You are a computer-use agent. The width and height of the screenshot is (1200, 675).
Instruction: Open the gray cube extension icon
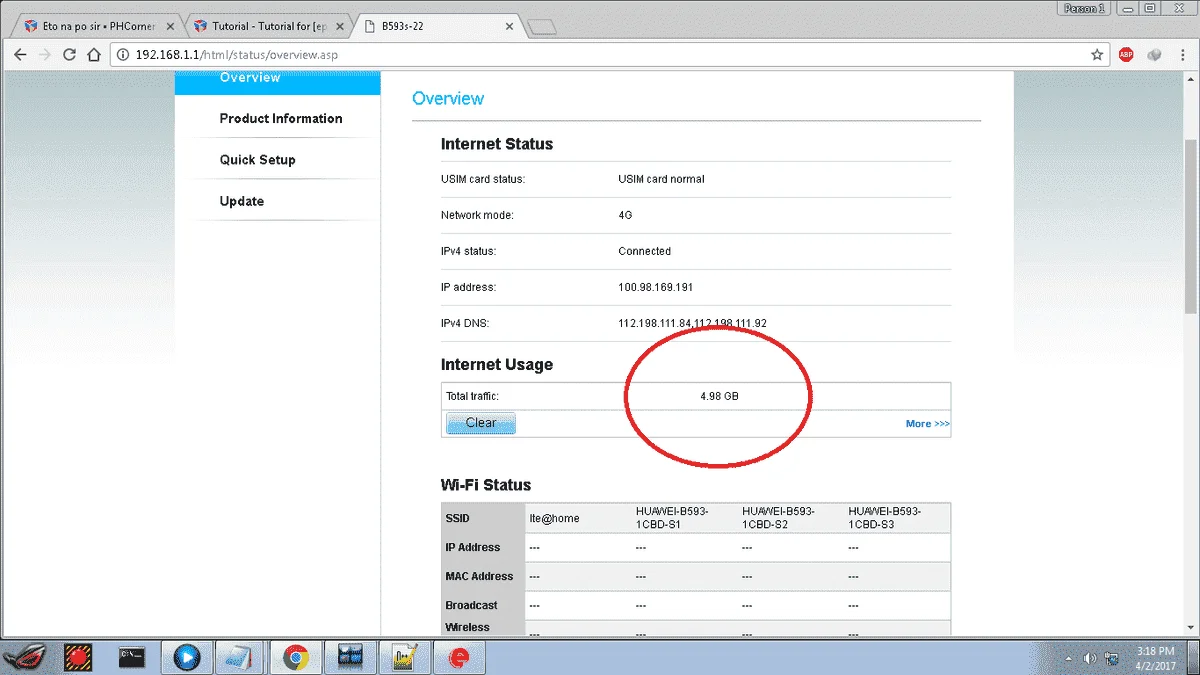coord(1154,55)
